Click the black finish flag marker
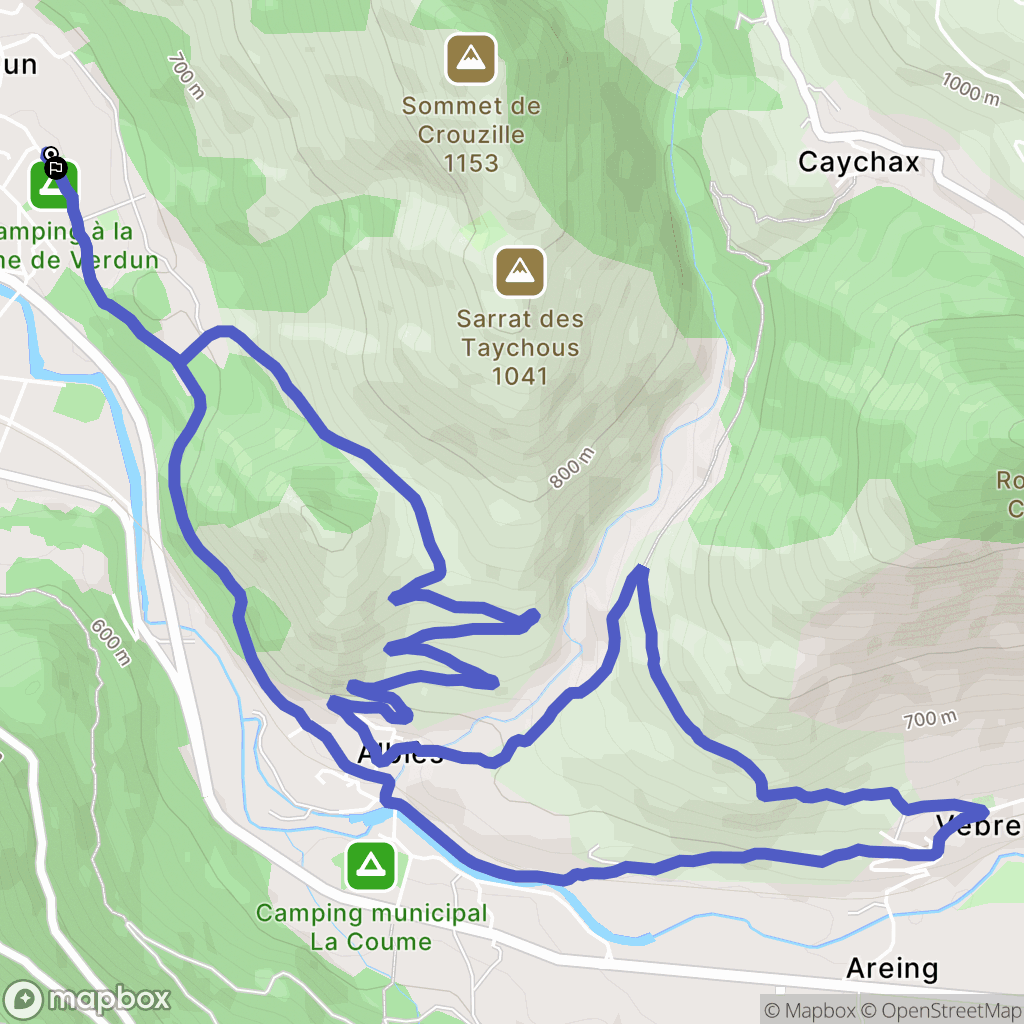The width and height of the screenshot is (1024, 1024). [56, 168]
